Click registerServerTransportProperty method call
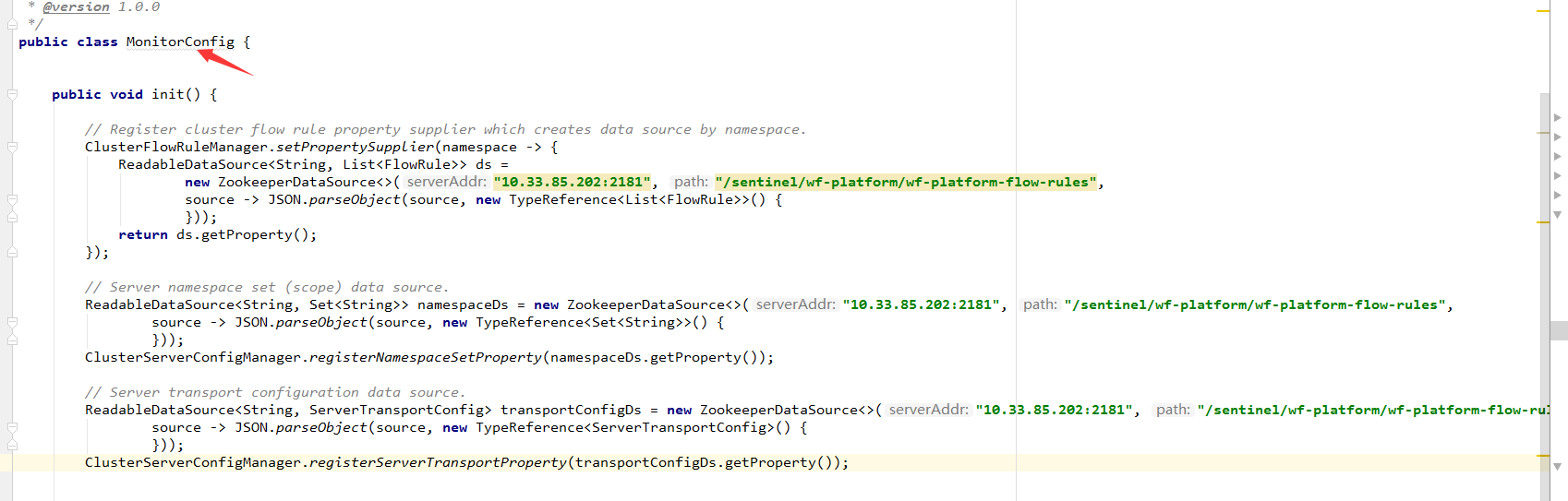Screen dimensions: 1568x501 [438, 462]
